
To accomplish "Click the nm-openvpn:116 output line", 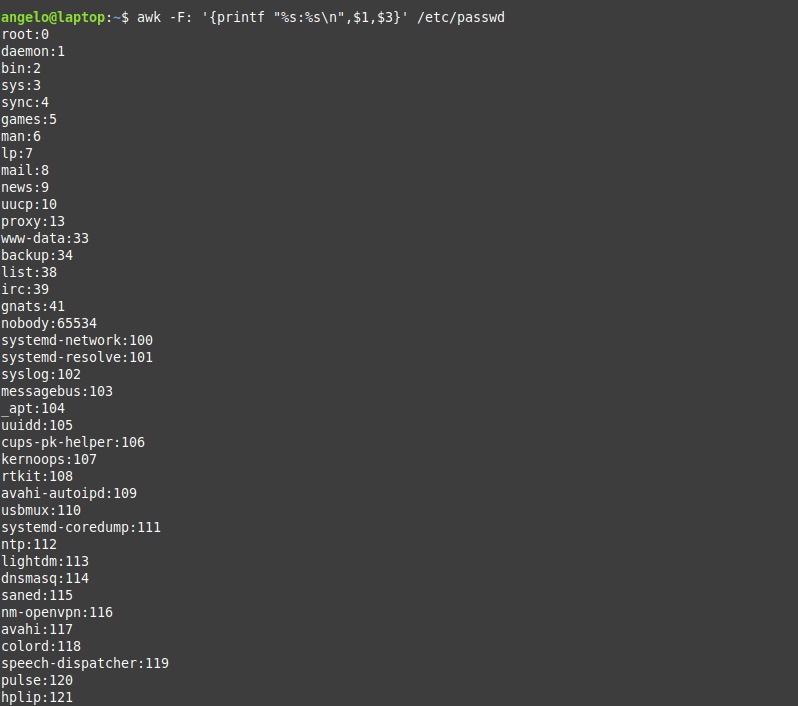I will point(57,612).
